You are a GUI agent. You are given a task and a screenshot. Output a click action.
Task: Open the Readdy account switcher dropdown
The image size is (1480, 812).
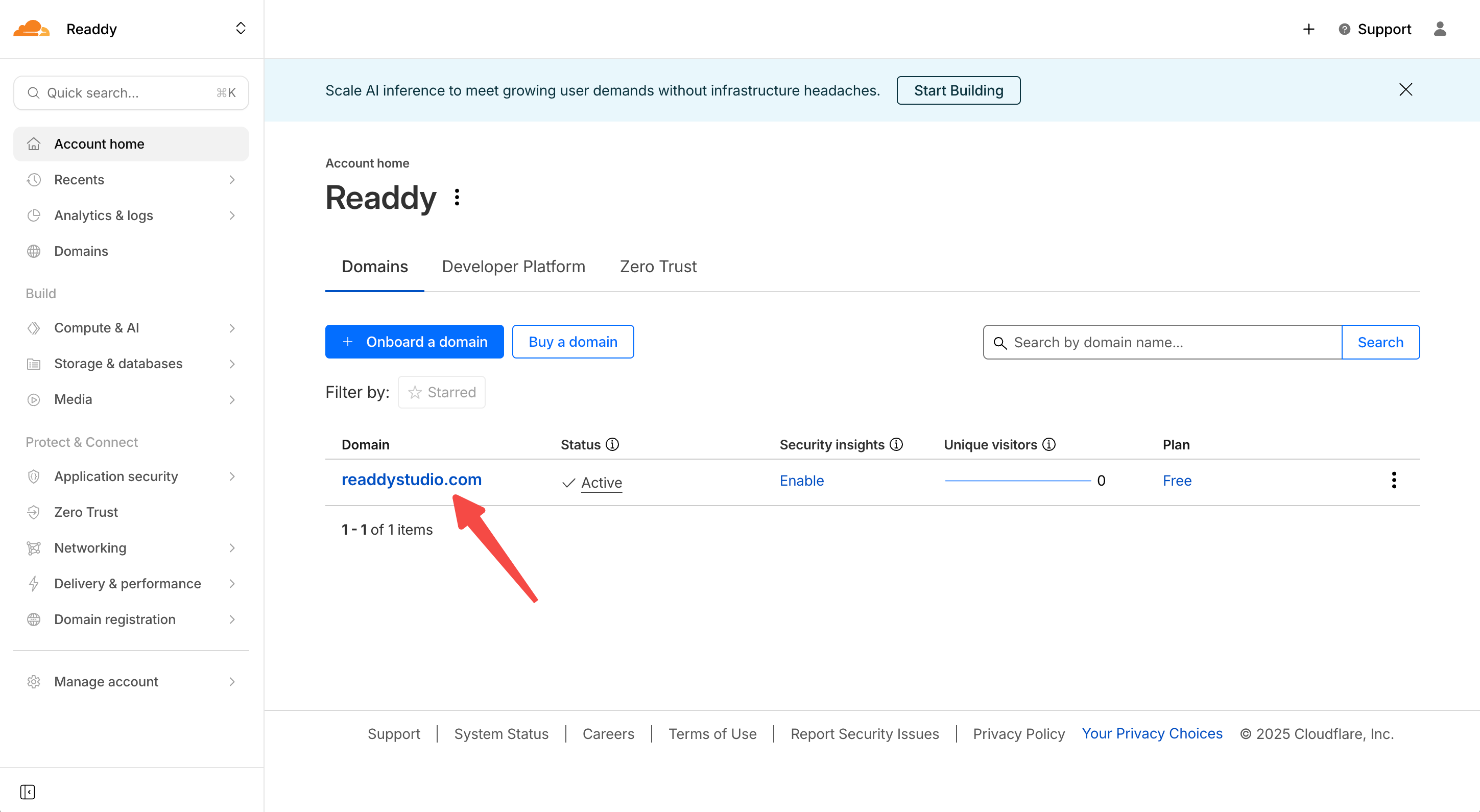click(x=241, y=29)
